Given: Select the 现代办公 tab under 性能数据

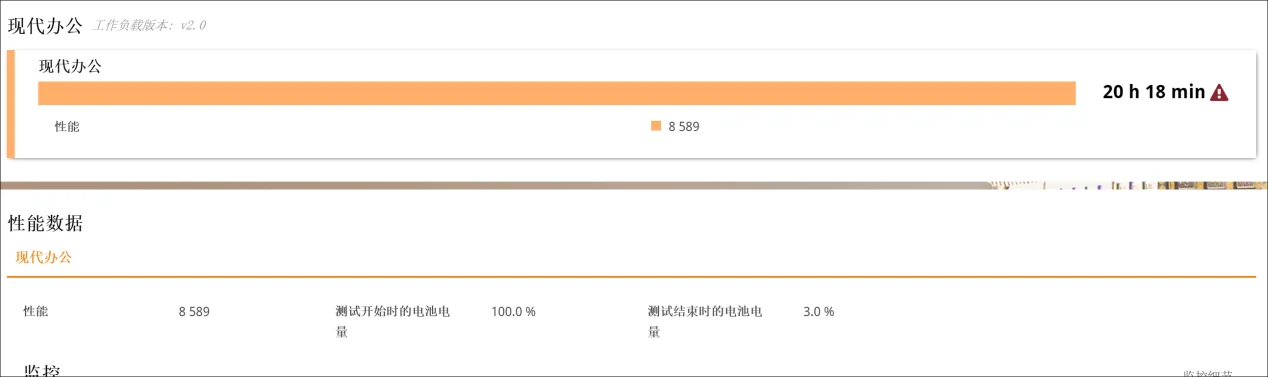Looking at the screenshot, I should 44,257.
